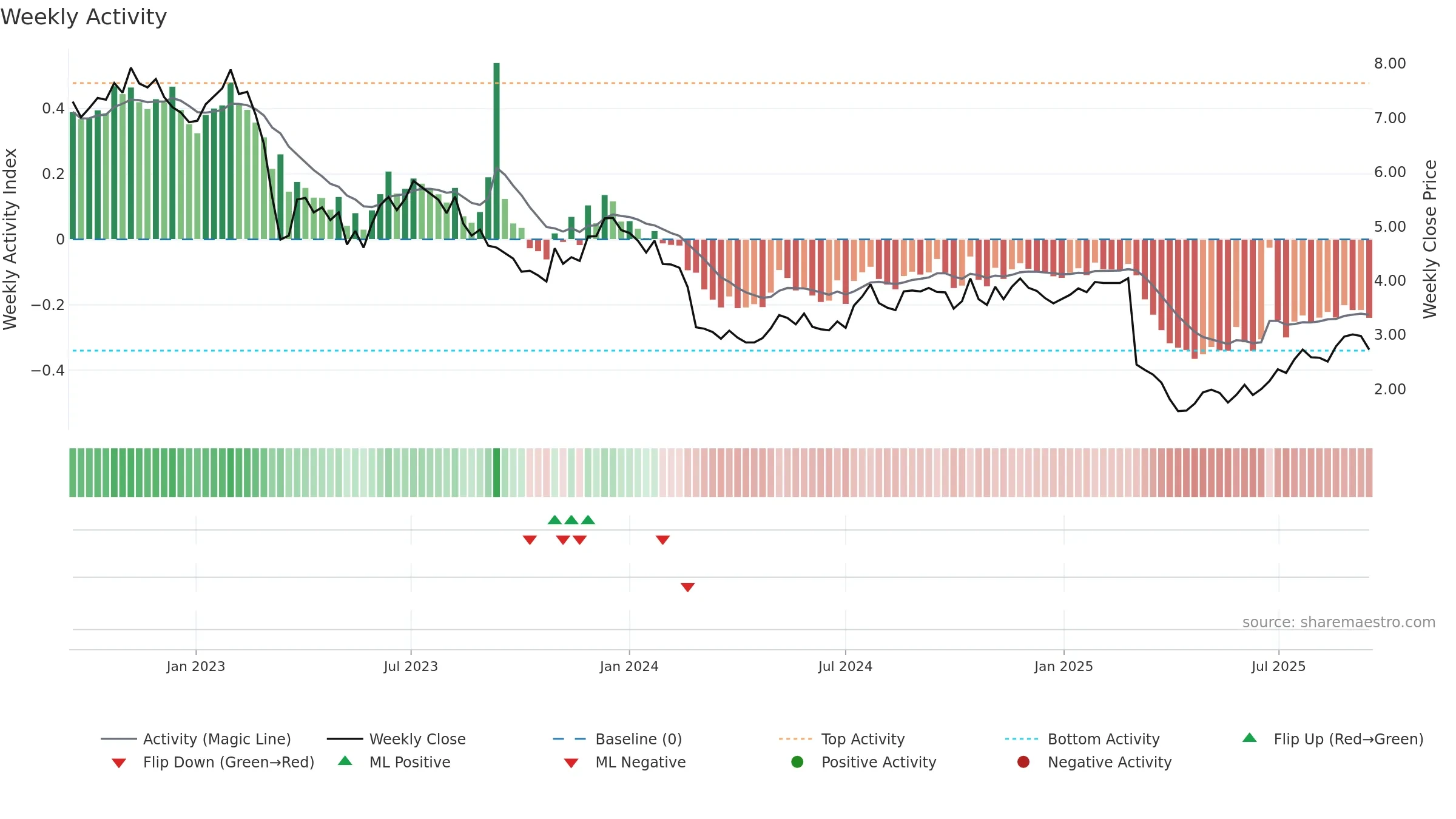Toggle Flip Up (Red→Green) legend entry
The width and height of the screenshot is (1456, 819).
(x=1333, y=739)
